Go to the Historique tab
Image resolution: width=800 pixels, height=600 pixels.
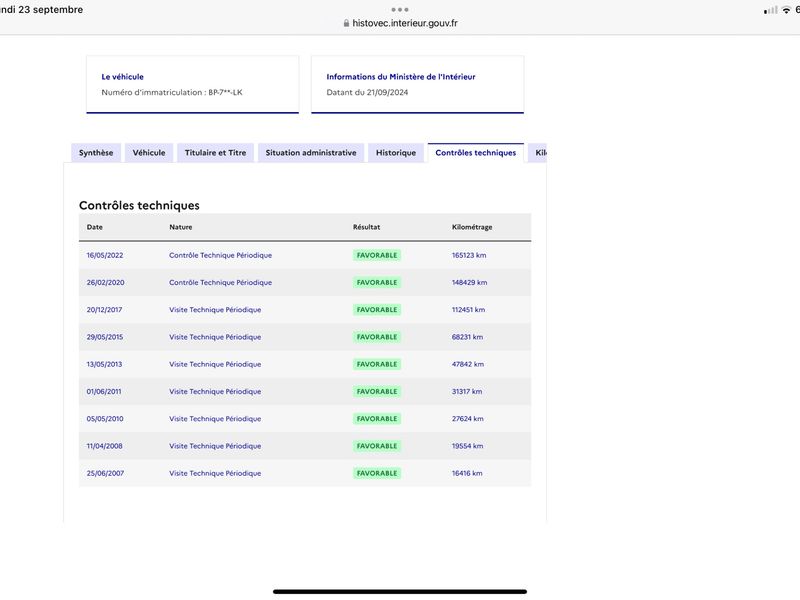[396, 153]
